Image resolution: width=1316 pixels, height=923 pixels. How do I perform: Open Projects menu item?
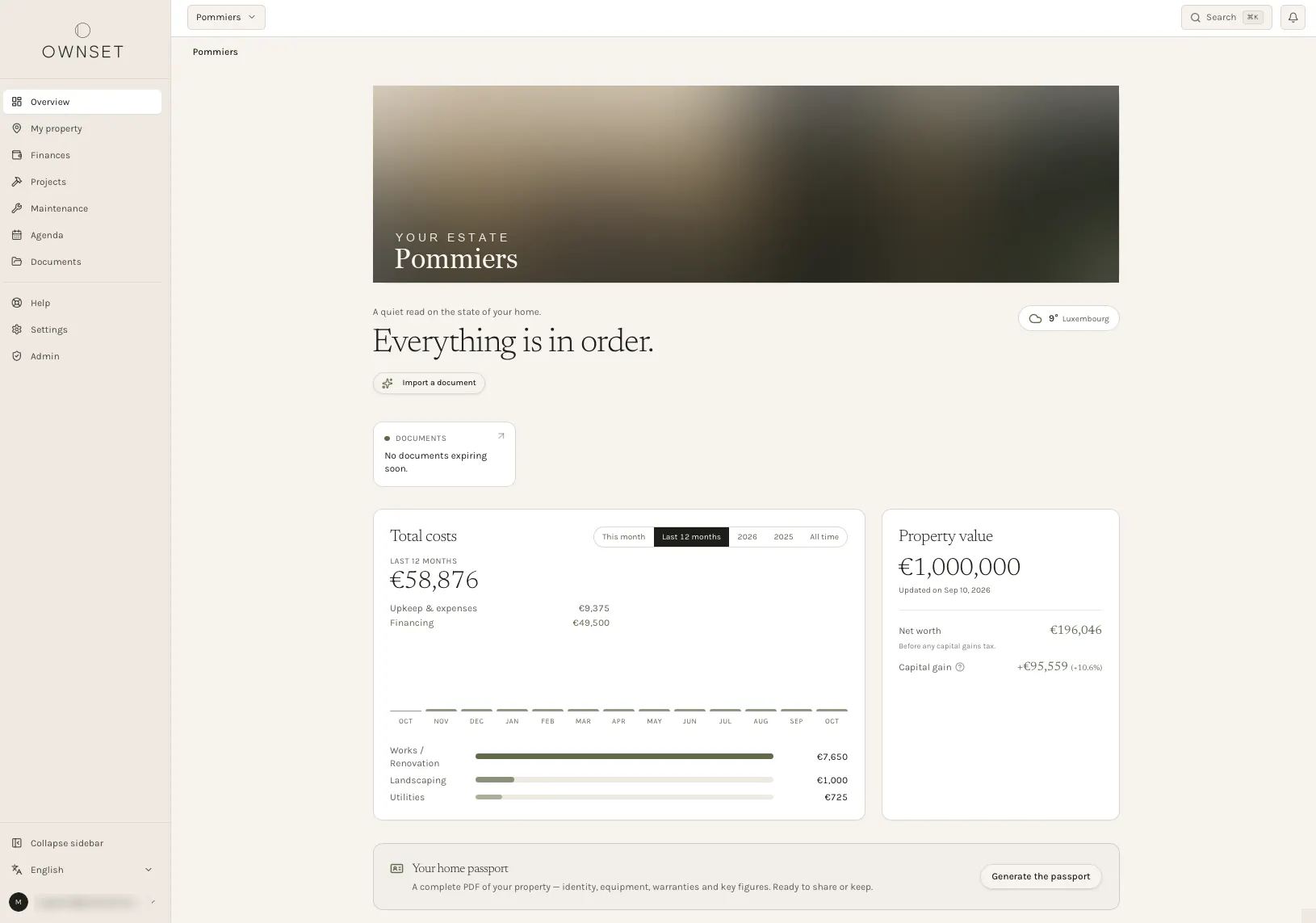coord(82,182)
